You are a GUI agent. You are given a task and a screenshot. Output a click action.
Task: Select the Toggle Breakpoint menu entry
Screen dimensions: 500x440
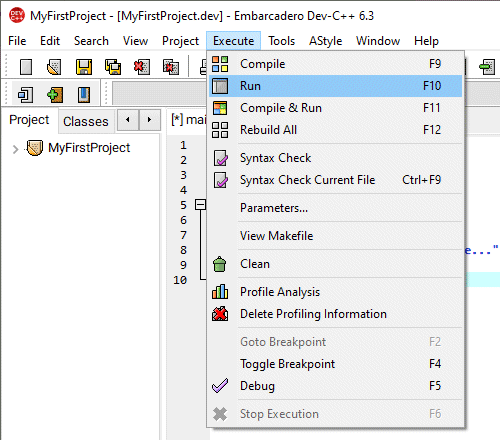[334, 364]
